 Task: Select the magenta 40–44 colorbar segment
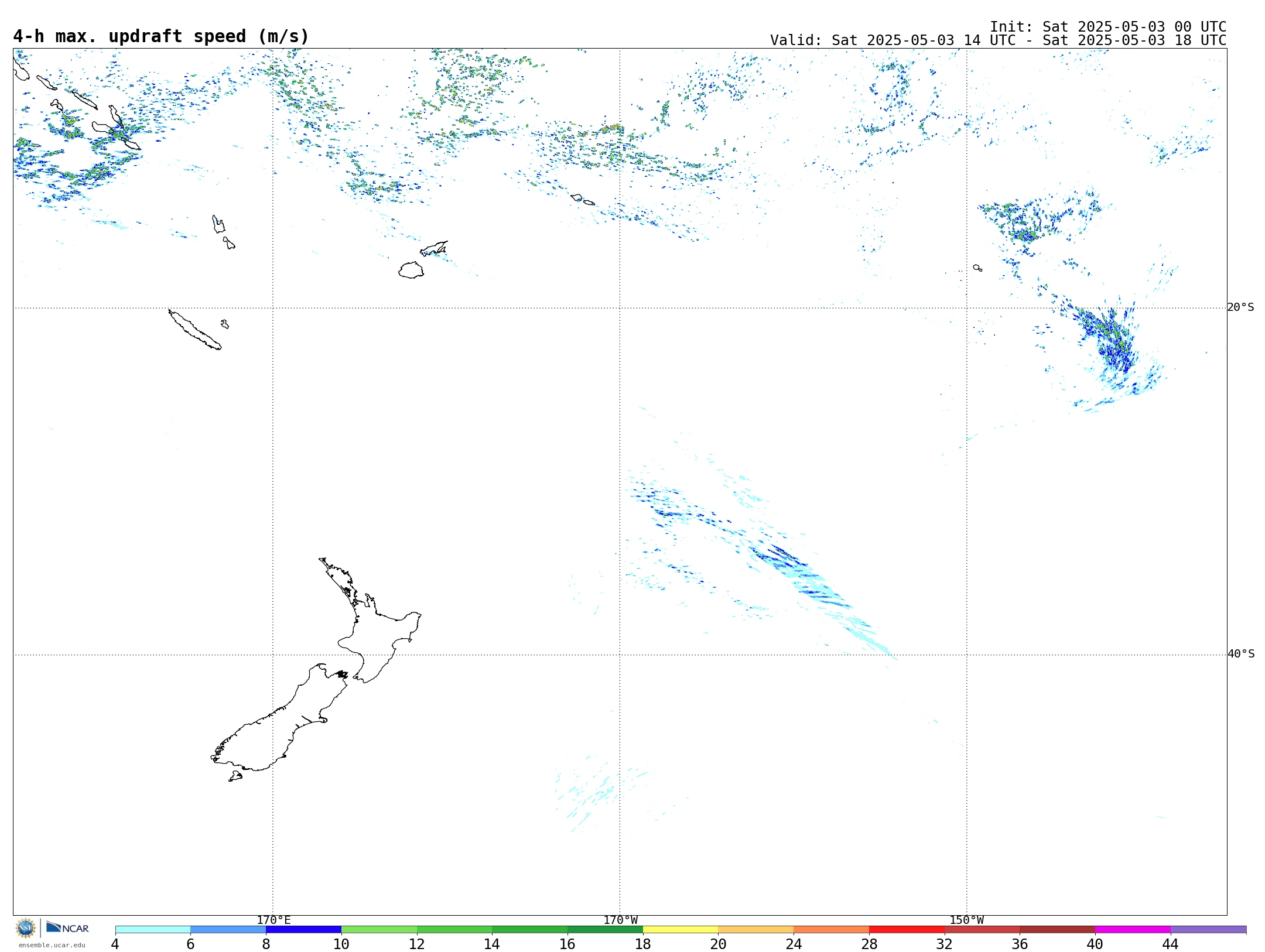(1133, 930)
